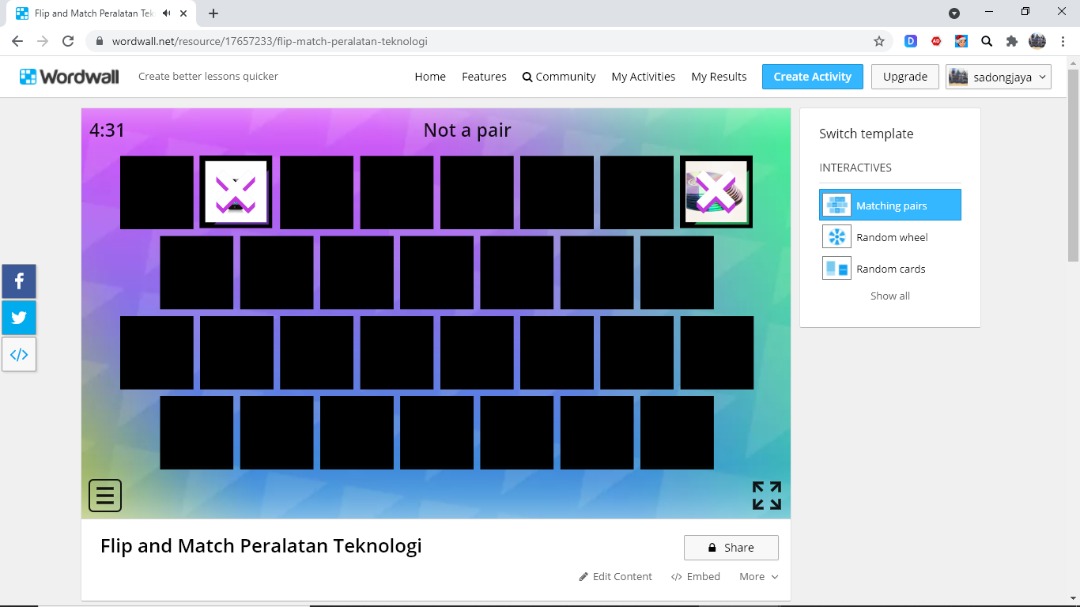Click the Share button

pyautogui.click(x=731, y=548)
